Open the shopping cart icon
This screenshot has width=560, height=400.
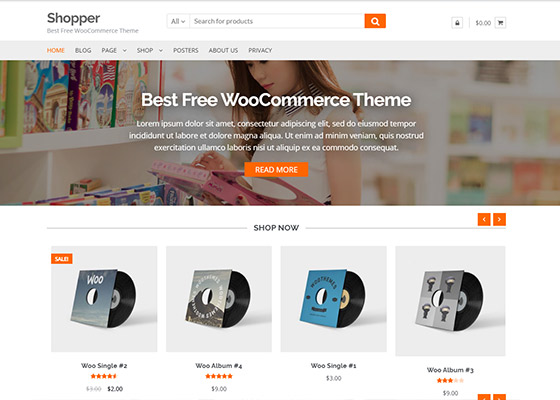pos(500,23)
